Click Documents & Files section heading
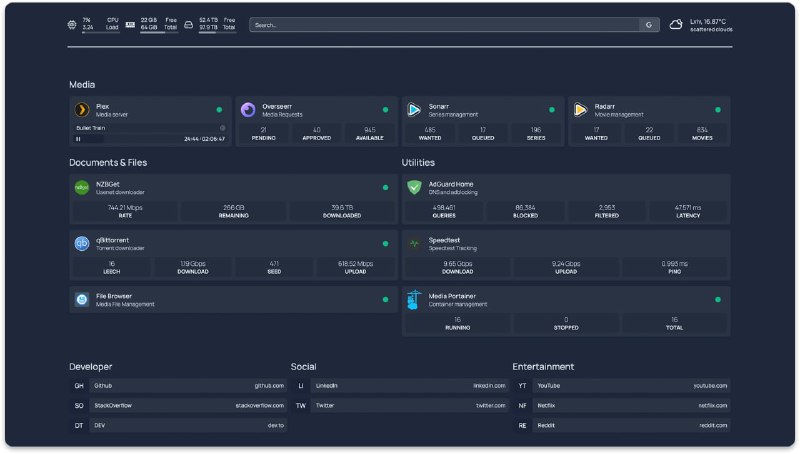 (x=108, y=162)
